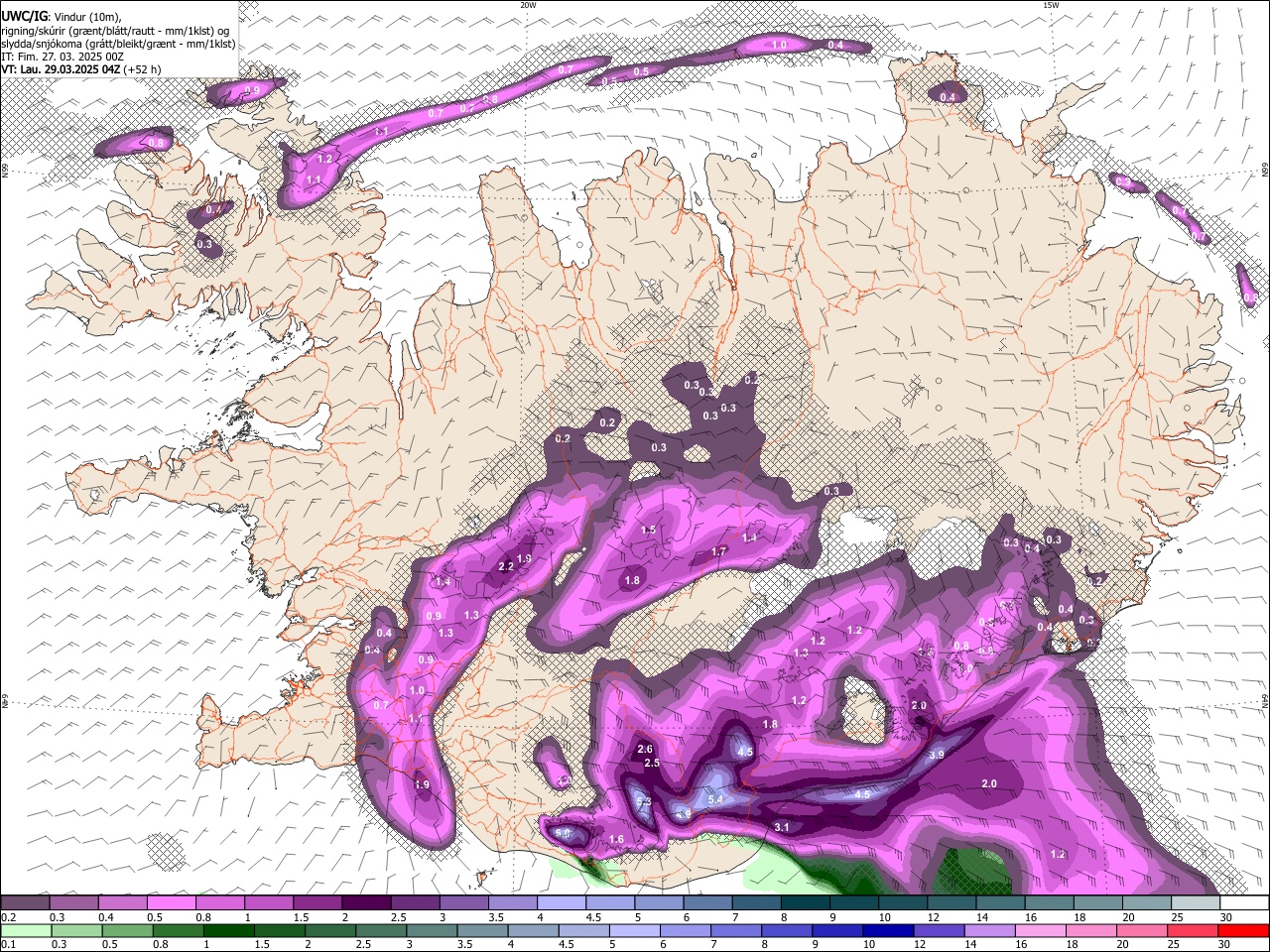Click the 1.6 precipitation value near the south coast

(616, 840)
